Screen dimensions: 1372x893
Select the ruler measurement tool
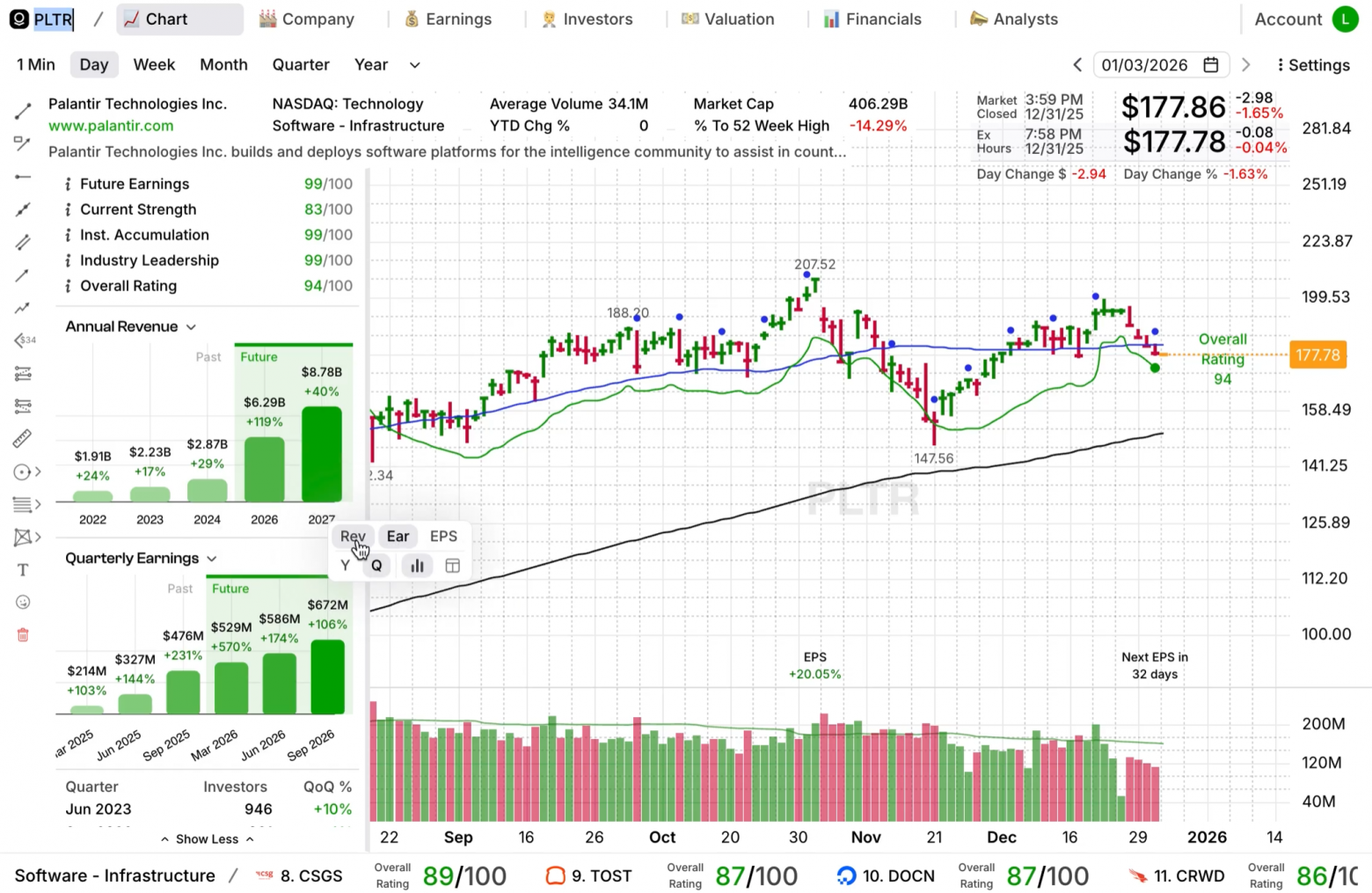(23, 438)
